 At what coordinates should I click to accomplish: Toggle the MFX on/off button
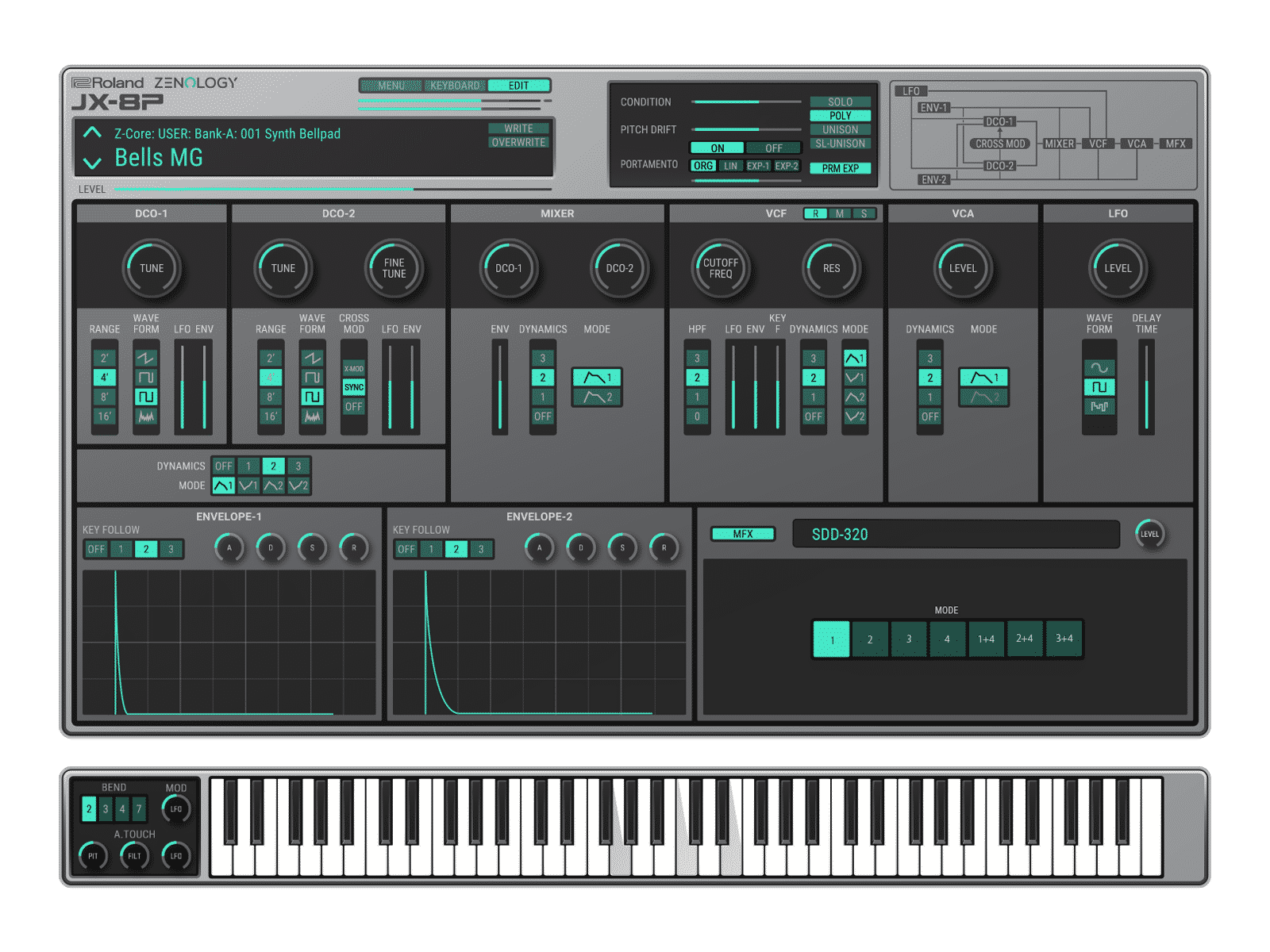coord(743,534)
